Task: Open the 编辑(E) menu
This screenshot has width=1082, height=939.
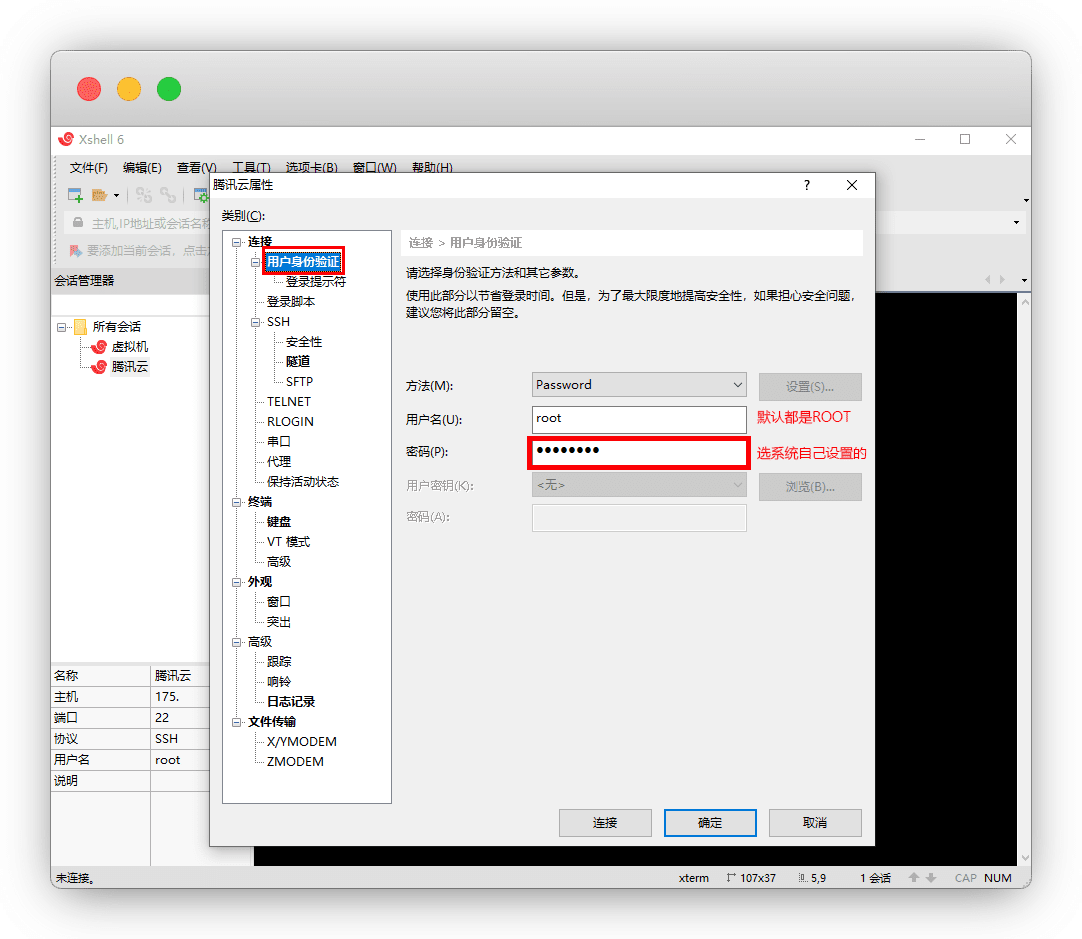Action: click(142, 168)
